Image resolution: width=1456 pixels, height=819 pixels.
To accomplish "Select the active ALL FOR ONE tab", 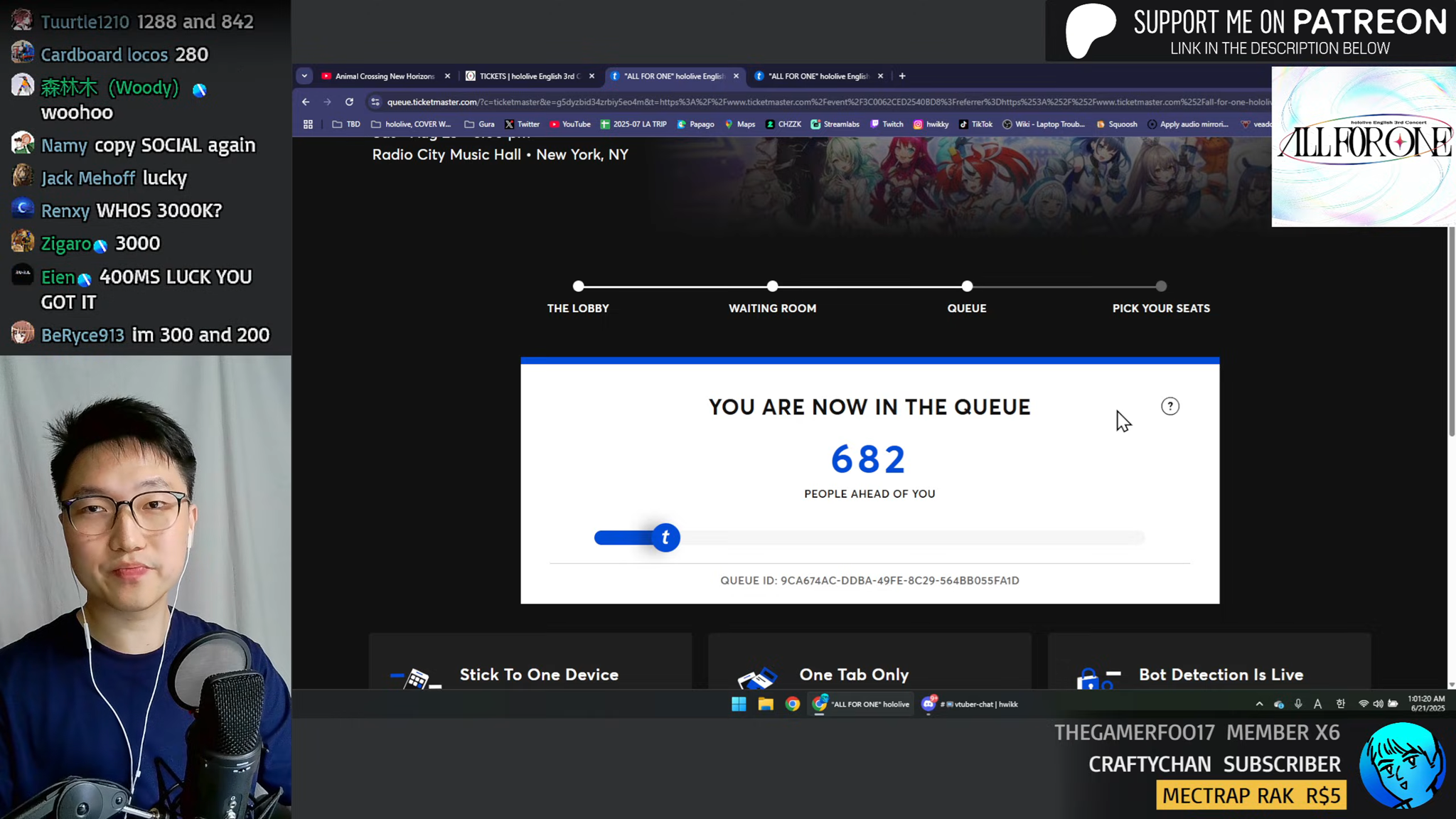I will [x=675, y=76].
